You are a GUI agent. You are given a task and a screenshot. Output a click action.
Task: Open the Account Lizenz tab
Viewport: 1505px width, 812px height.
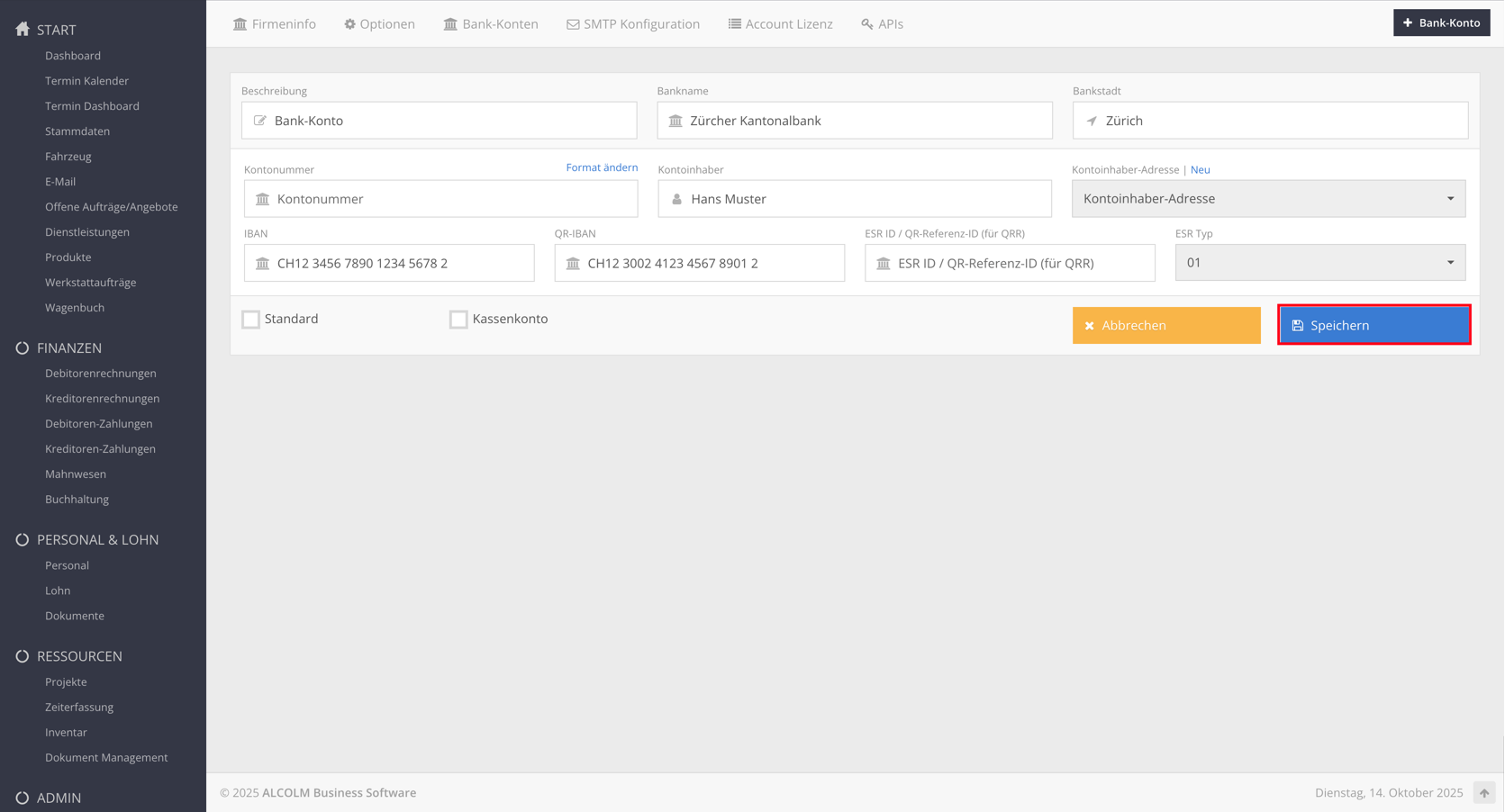(780, 24)
